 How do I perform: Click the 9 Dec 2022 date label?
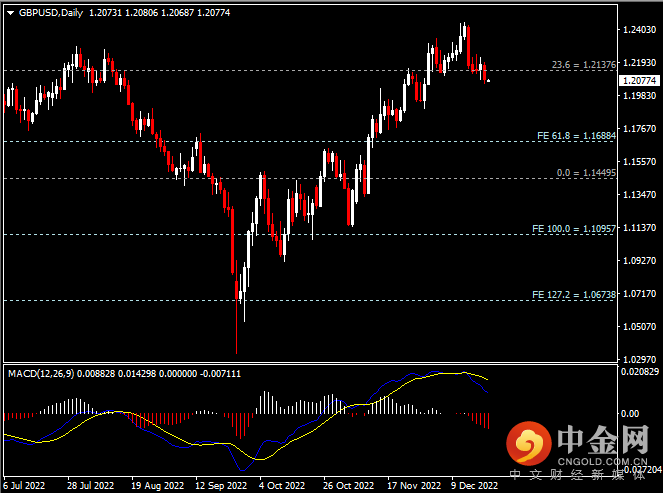pyautogui.click(x=473, y=485)
